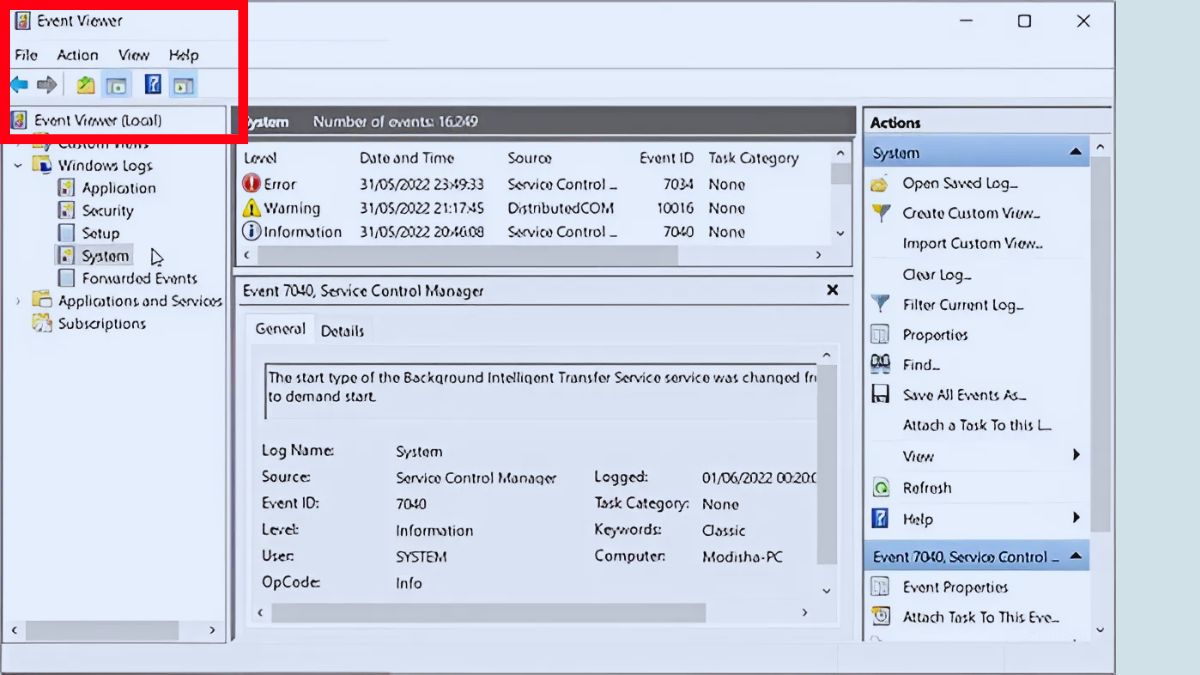The width and height of the screenshot is (1200, 675).
Task: Select the event with ID 7034
Action: [677, 184]
